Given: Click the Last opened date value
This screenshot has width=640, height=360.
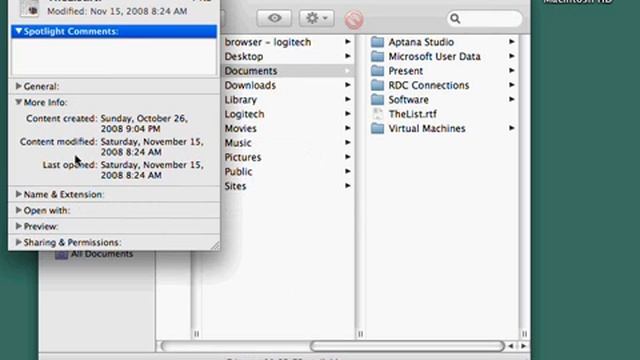Looking at the screenshot, I should pyautogui.click(x=152, y=170).
